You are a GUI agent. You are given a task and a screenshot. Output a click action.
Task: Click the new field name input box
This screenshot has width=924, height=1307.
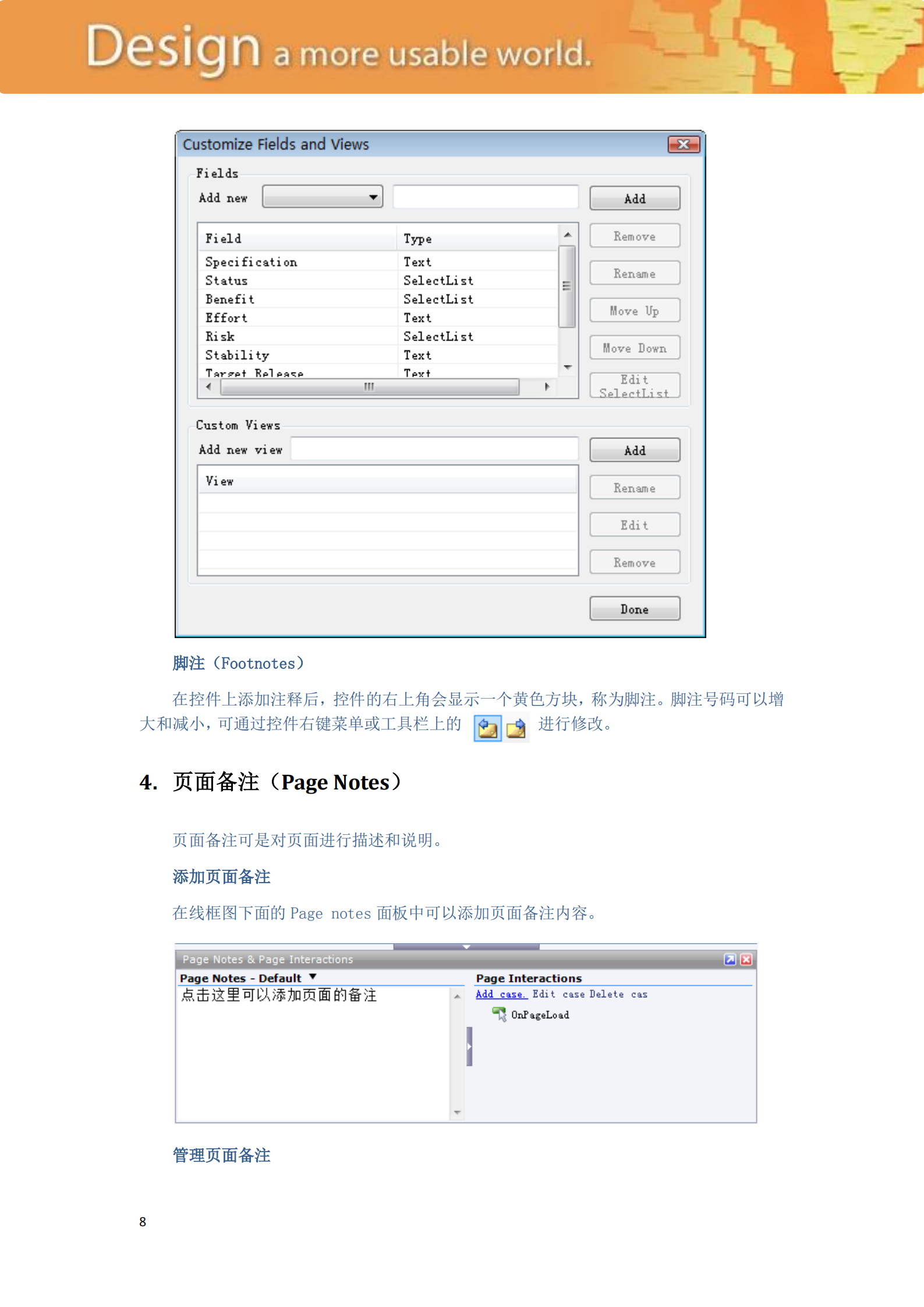tap(486, 197)
